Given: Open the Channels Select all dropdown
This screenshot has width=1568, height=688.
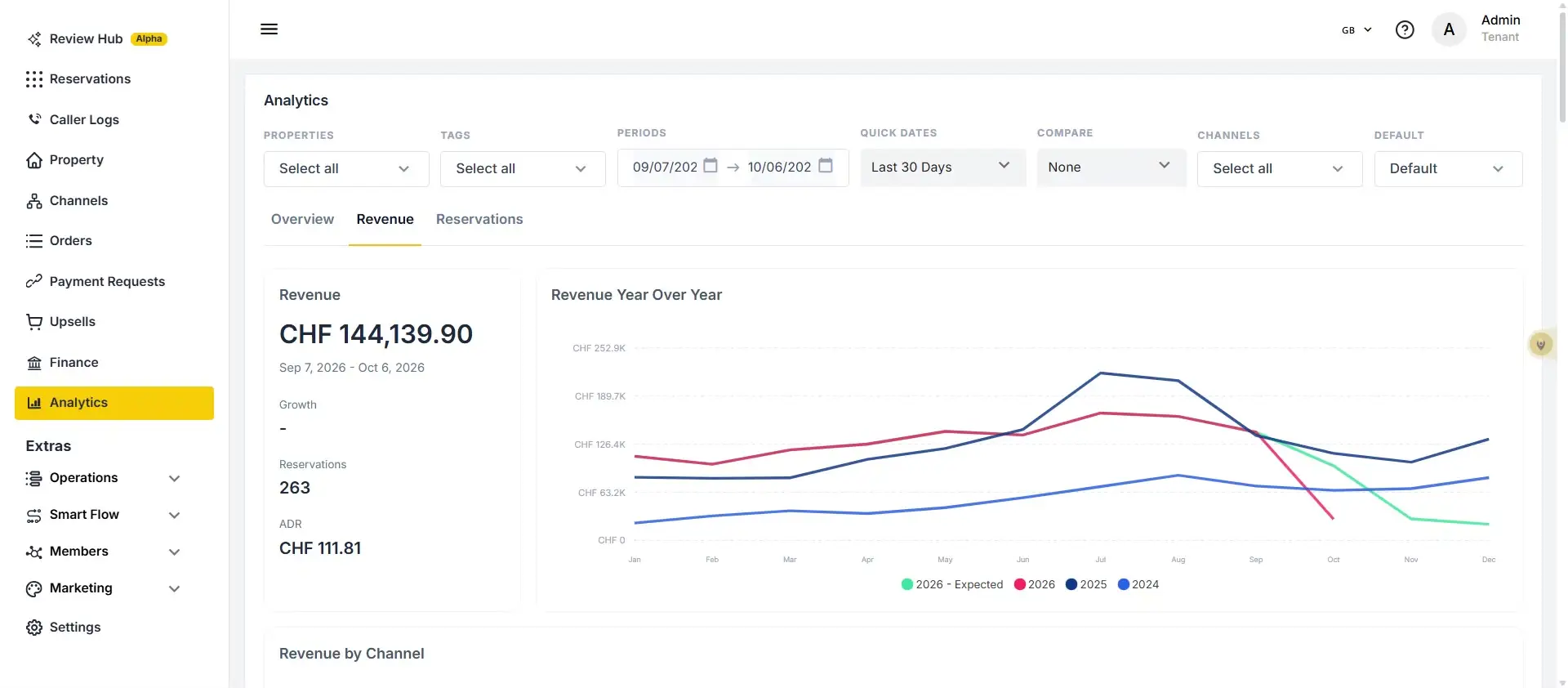Looking at the screenshot, I should pyautogui.click(x=1280, y=169).
